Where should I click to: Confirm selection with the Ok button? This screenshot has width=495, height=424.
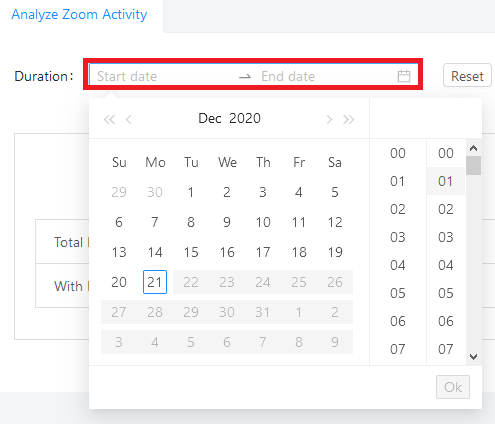(453, 387)
